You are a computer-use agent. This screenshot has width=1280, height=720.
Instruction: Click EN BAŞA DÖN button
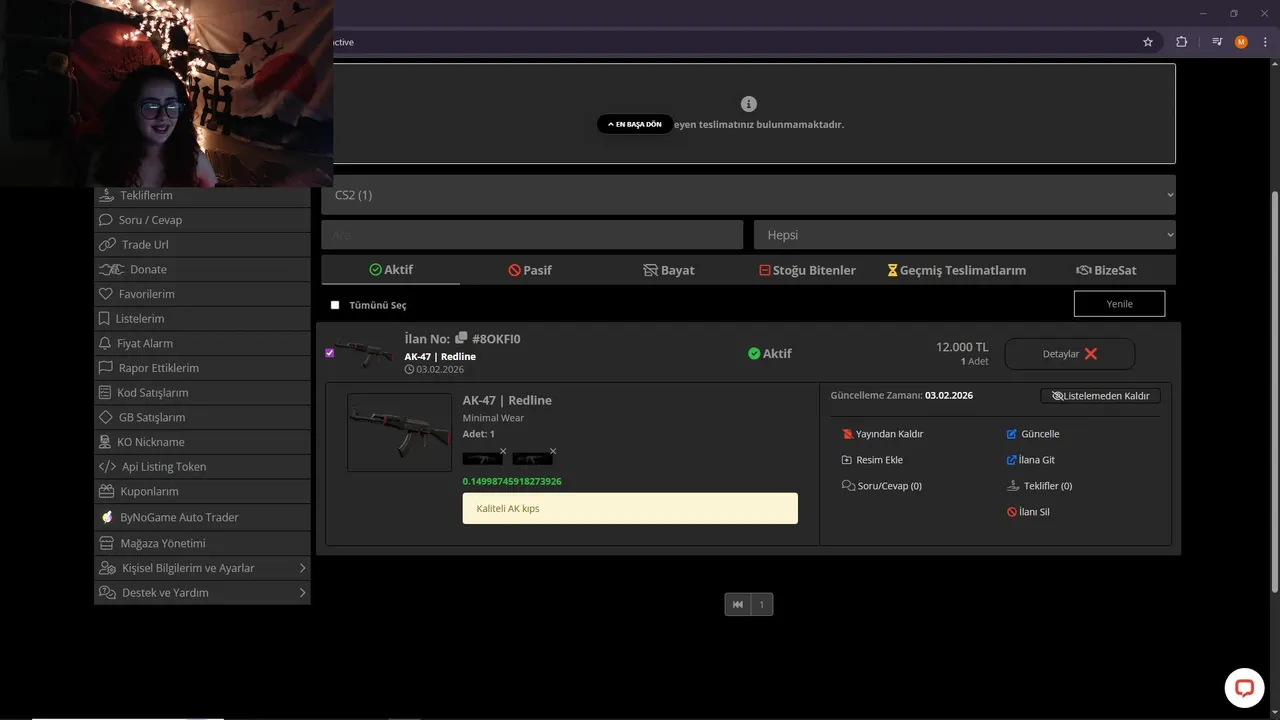[635, 124]
